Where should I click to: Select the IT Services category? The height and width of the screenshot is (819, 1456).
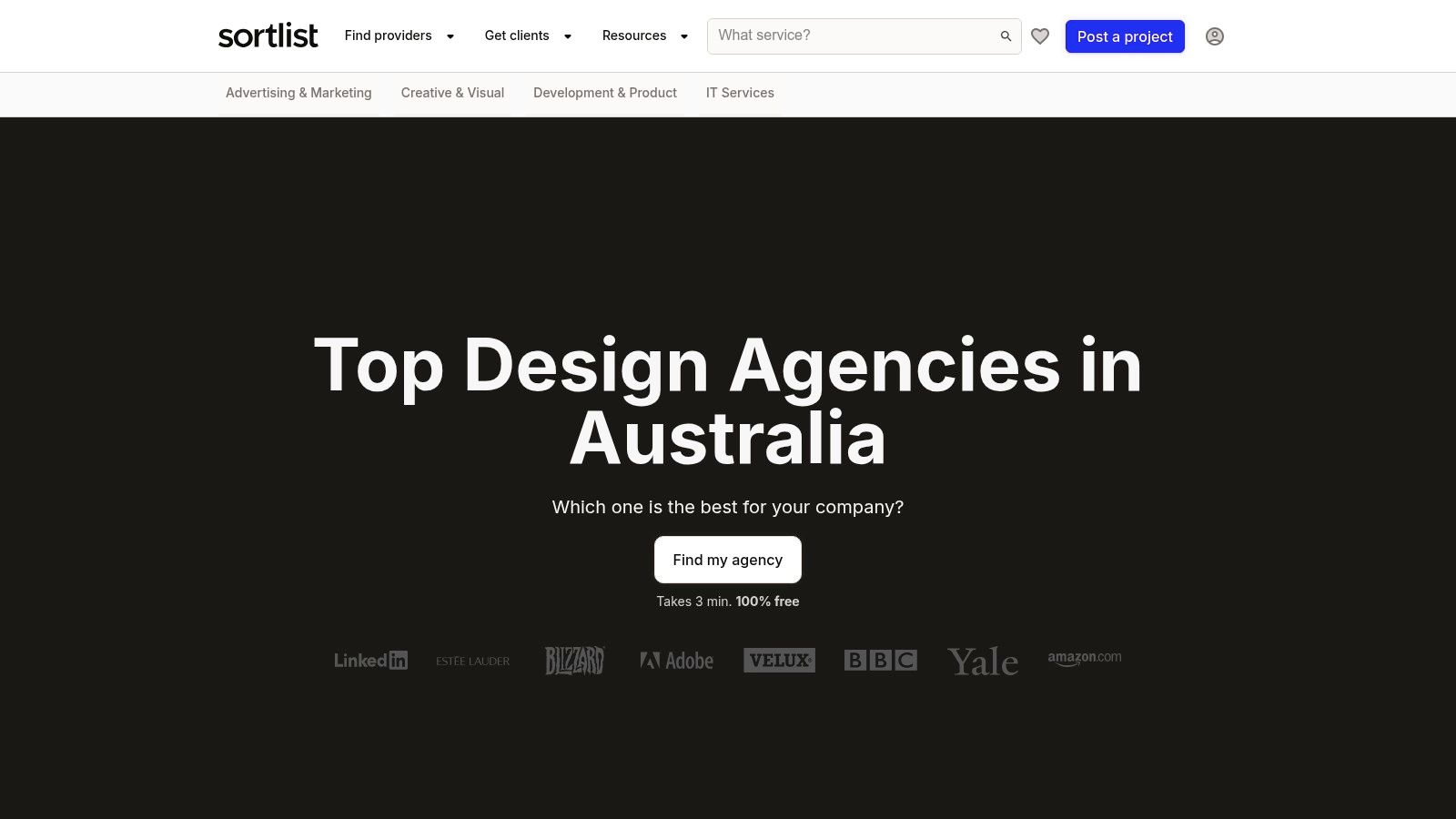click(x=740, y=93)
